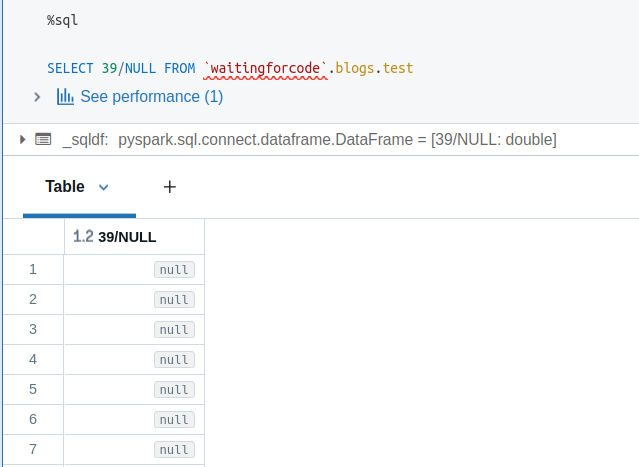The width and height of the screenshot is (639, 467).
Task: Select row number 2
Action: [x=33, y=300]
